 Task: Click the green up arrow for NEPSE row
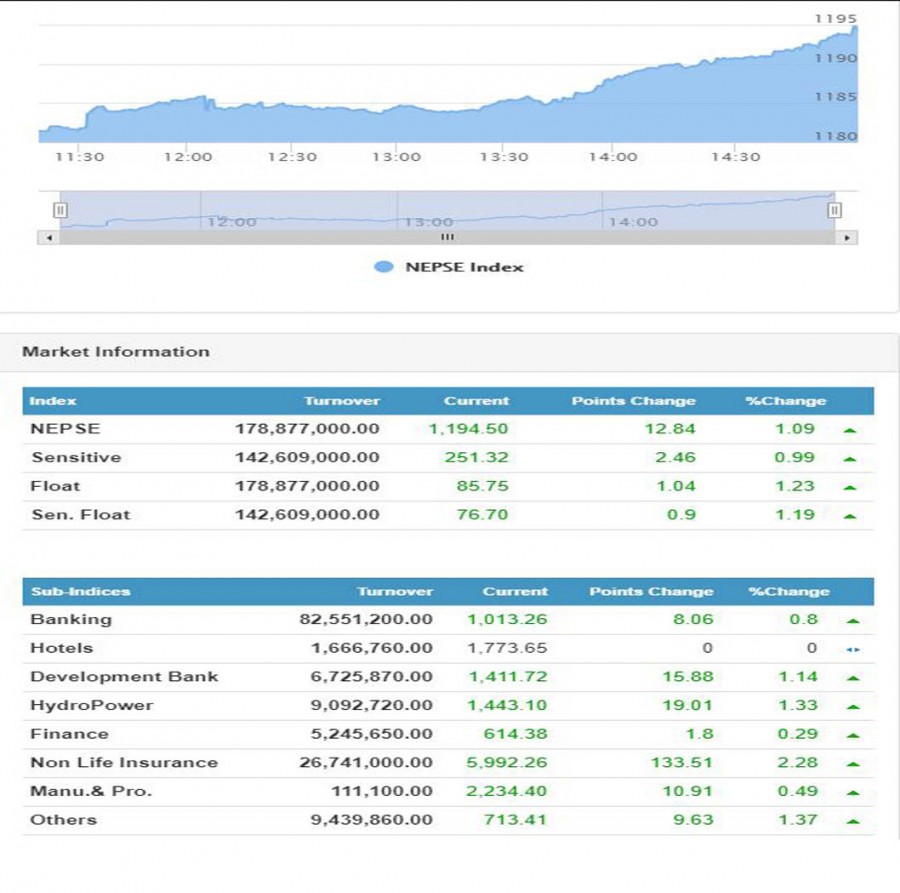pos(849,430)
